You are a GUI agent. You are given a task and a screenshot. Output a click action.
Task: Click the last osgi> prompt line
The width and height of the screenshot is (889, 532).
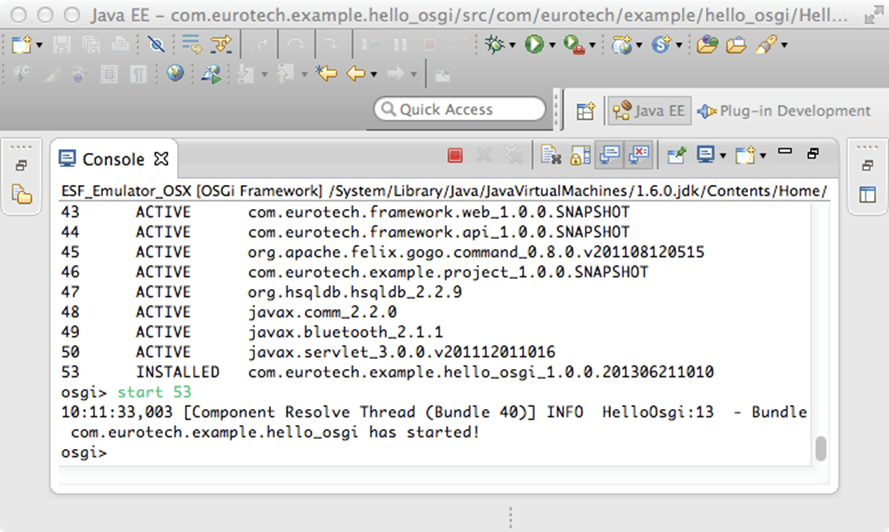[84, 453]
